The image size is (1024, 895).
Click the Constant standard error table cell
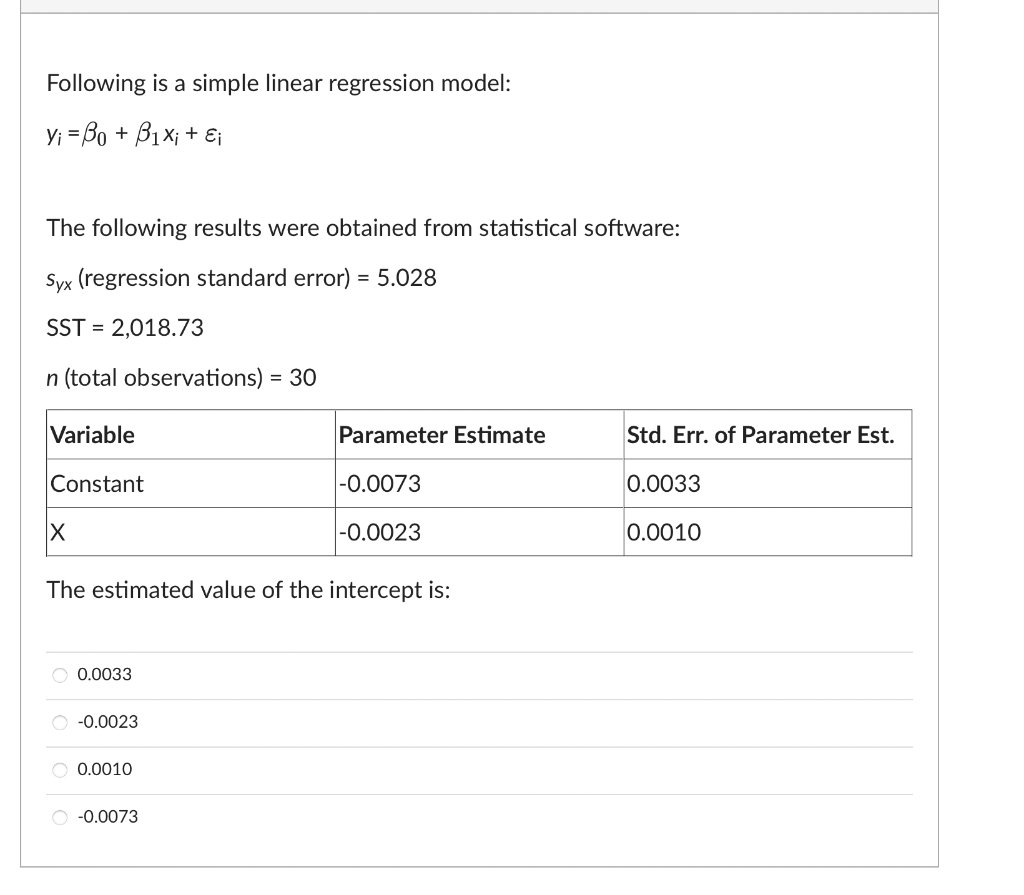(768, 483)
